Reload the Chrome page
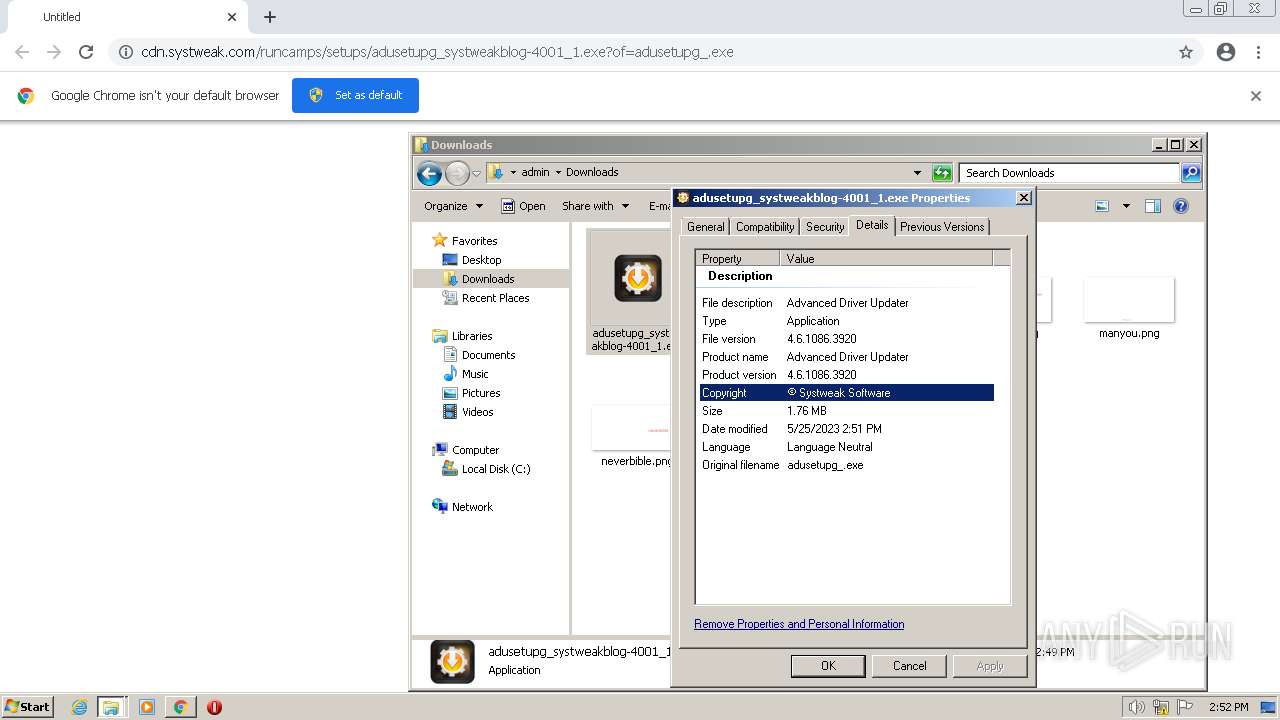The width and height of the screenshot is (1280, 720). coord(86,52)
